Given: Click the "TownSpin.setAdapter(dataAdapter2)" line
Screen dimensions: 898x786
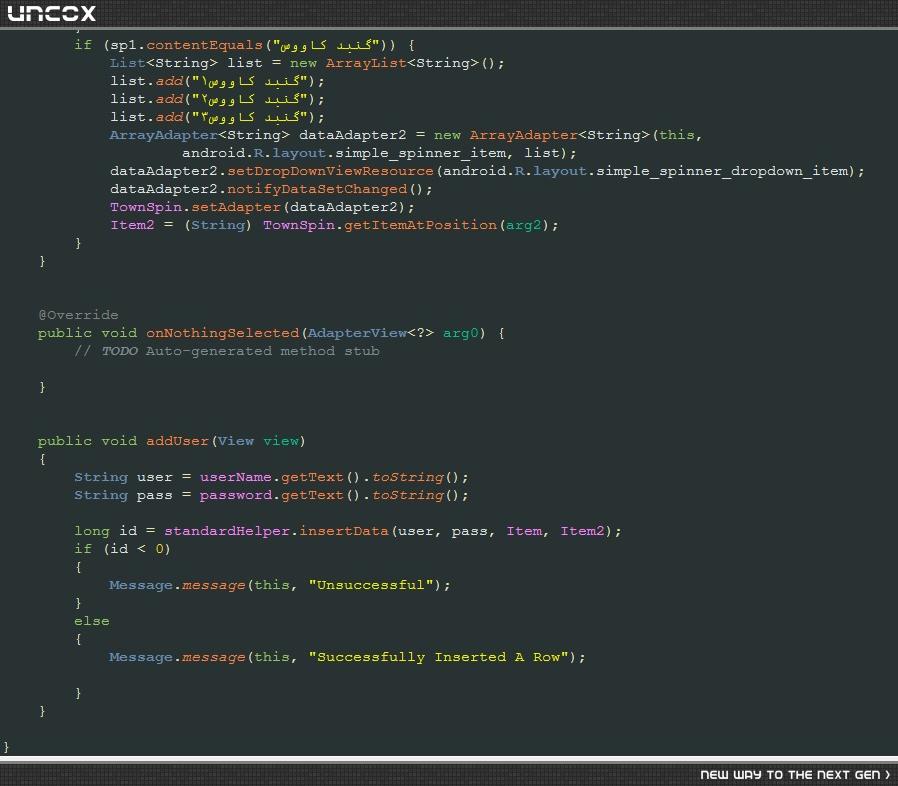Looking at the screenshot, I should [262, 207].
